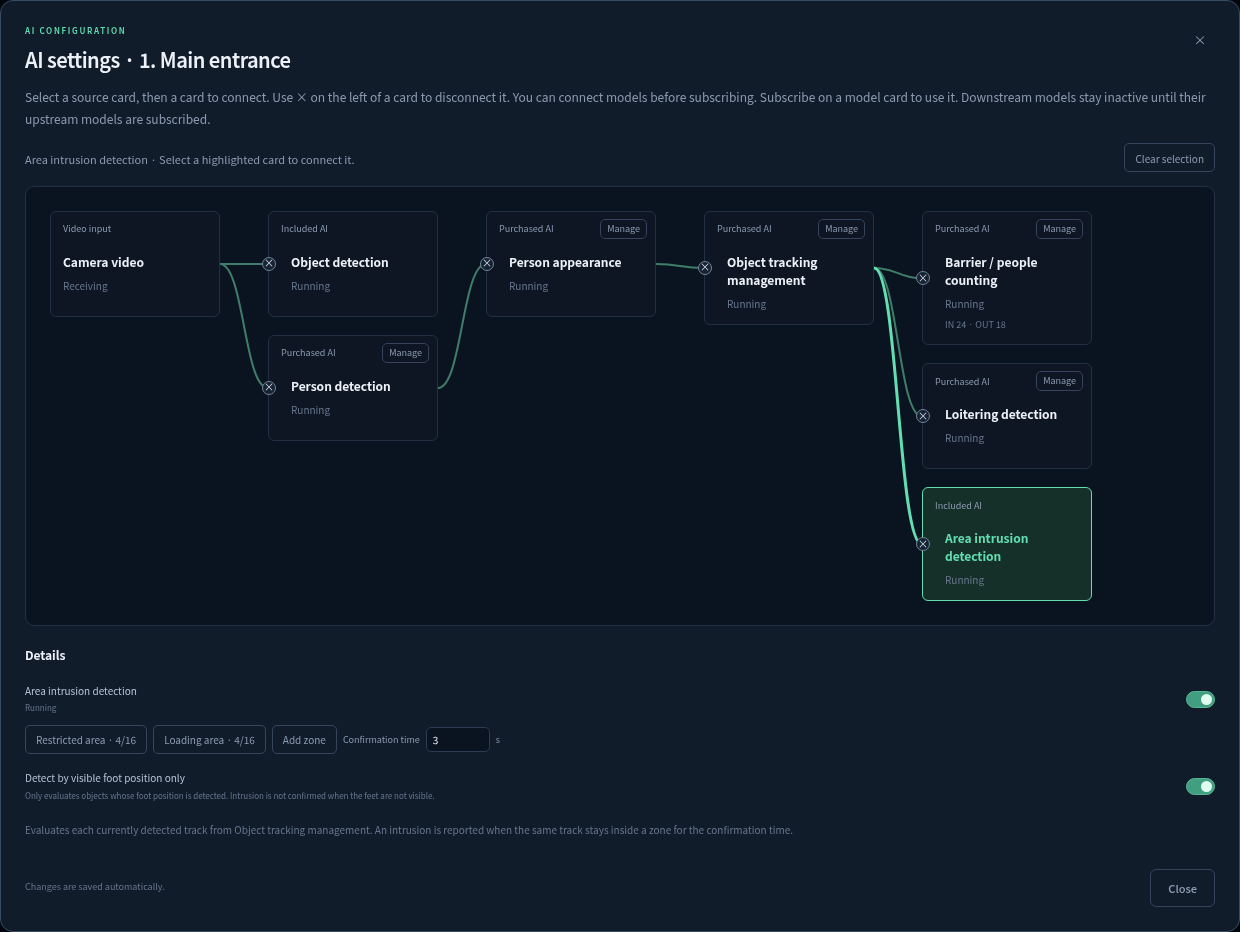Select the Camera video source card
The width and height of the screenshot is (1240, 932).
point(135,264)
